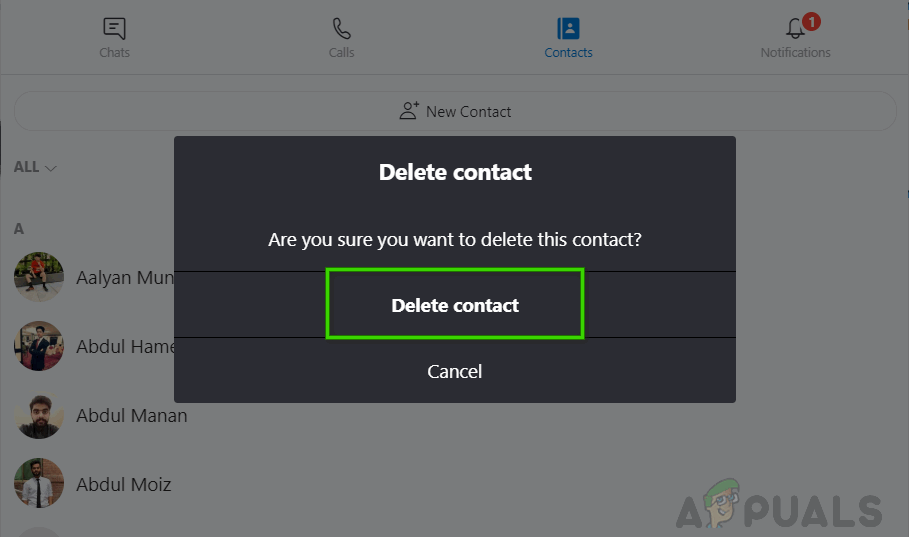Click Aalyan's profile picture

39,277
